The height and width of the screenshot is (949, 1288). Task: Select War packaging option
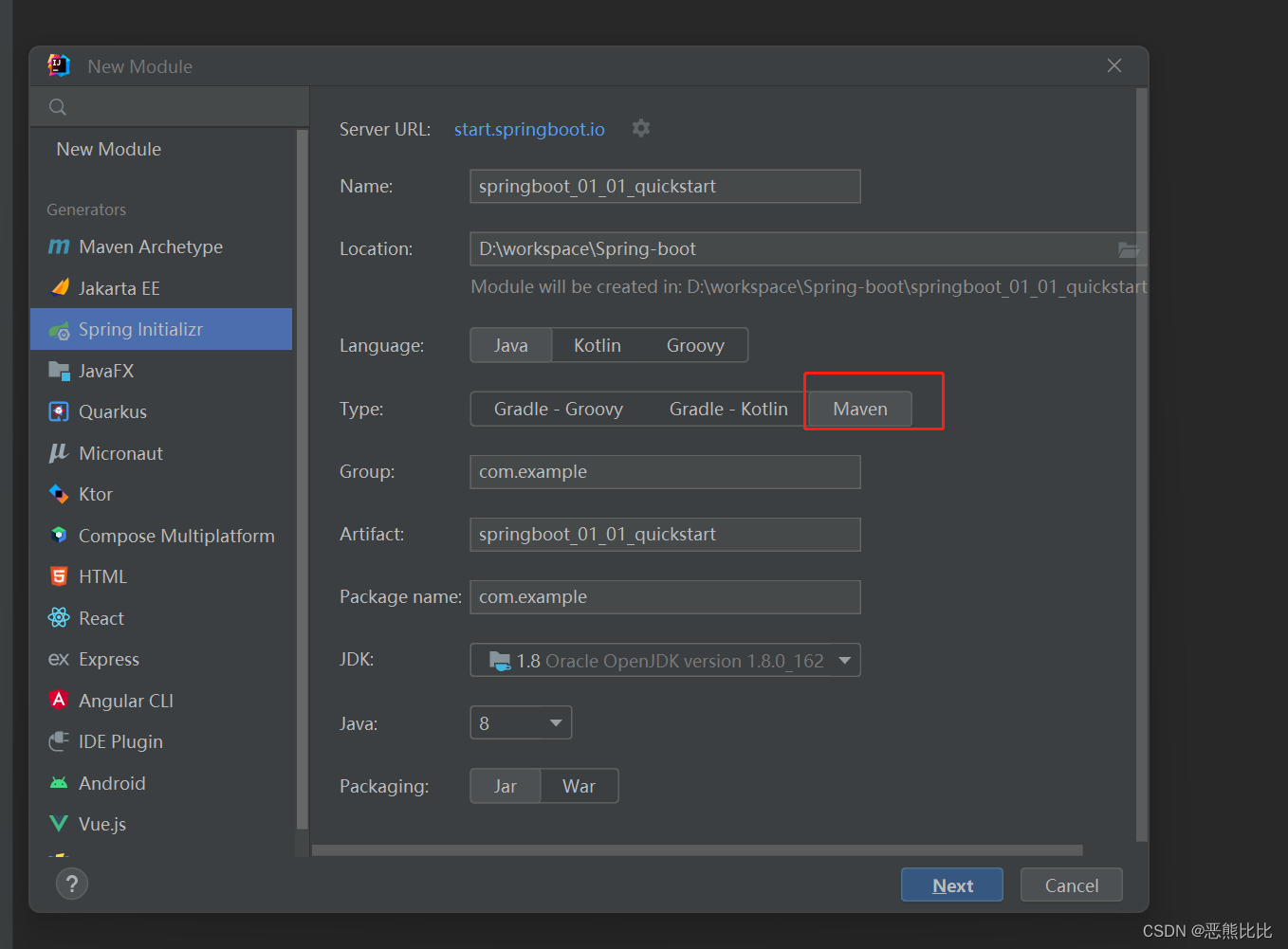580,786
